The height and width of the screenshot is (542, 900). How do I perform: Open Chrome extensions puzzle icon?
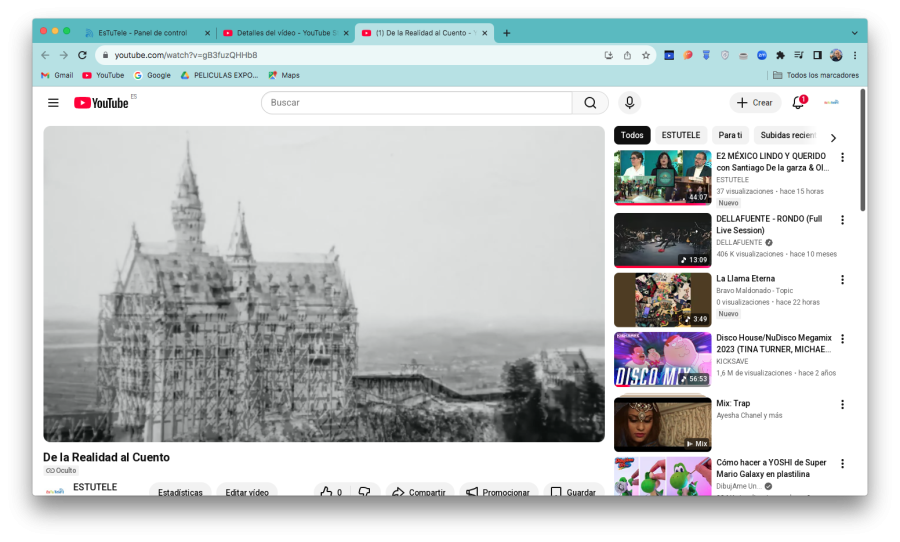780,55
